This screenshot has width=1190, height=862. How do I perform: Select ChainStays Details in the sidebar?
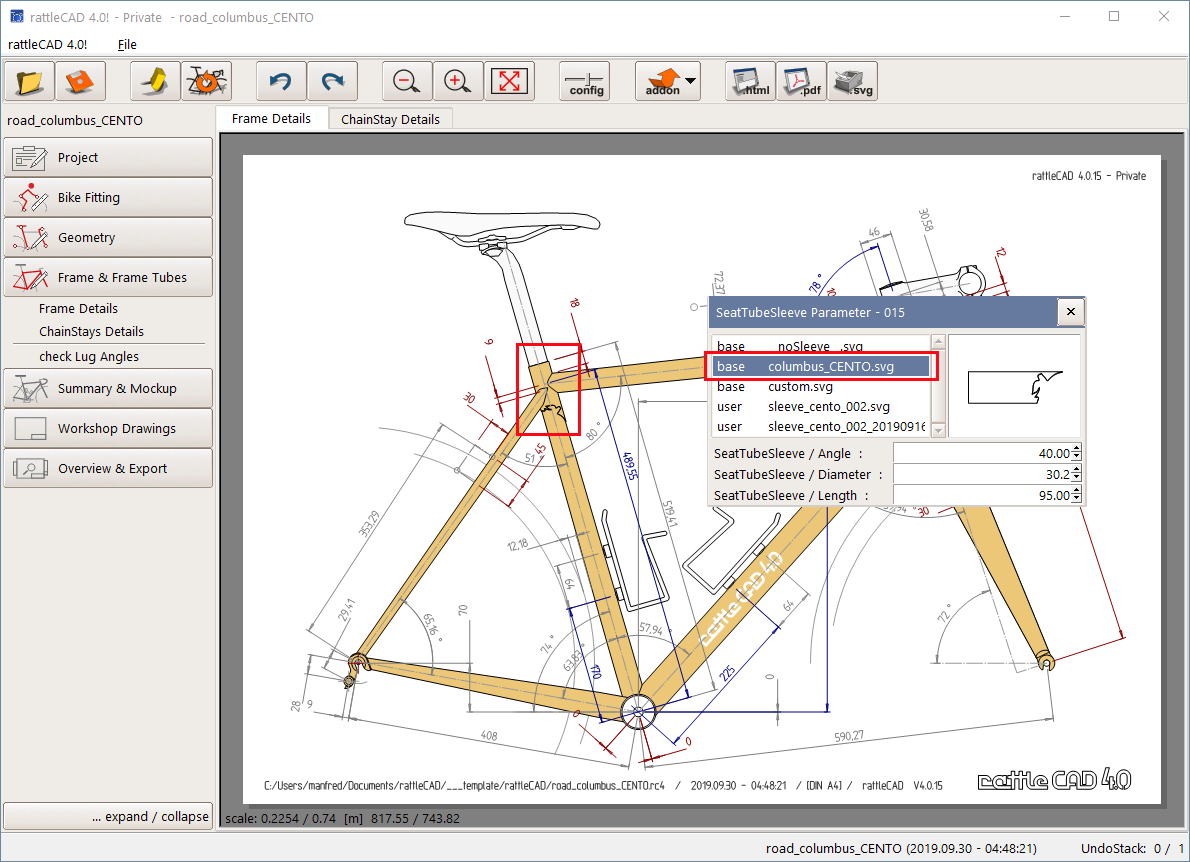tap(91, 332)
